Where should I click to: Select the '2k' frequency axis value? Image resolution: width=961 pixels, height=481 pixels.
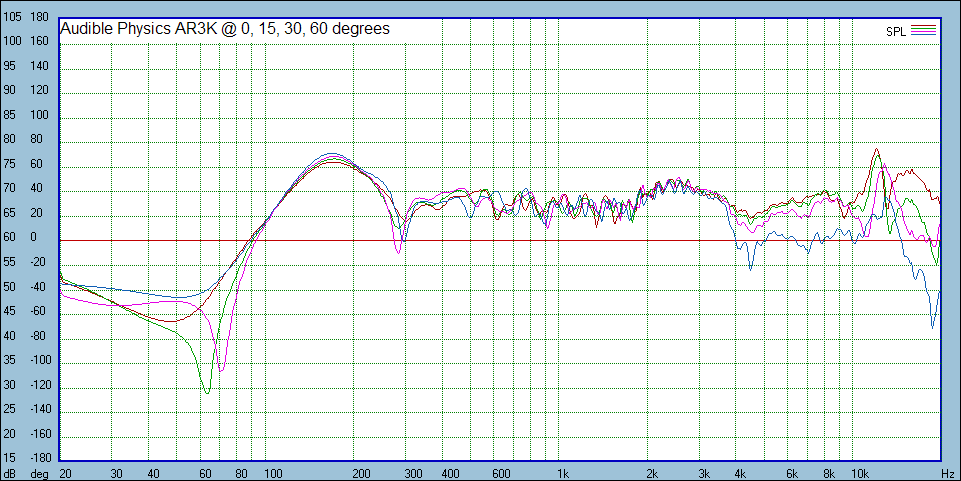tap(651, 474)
